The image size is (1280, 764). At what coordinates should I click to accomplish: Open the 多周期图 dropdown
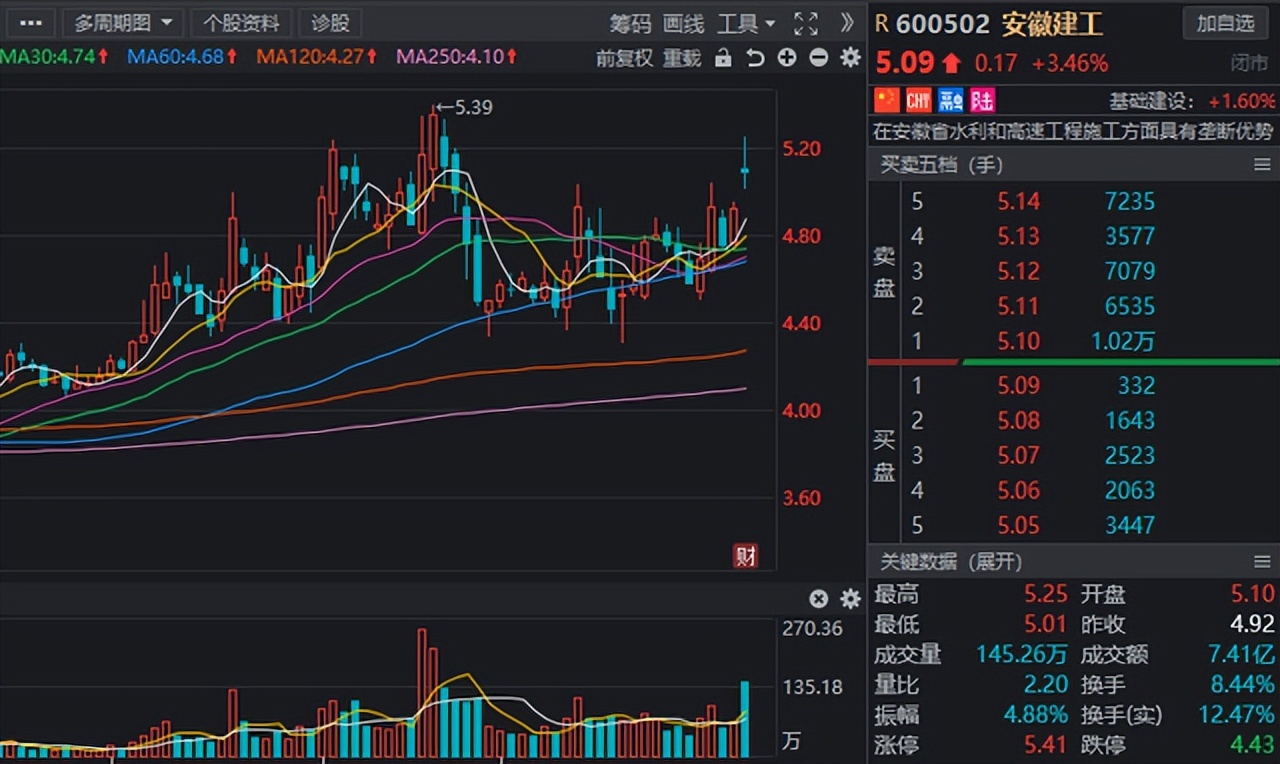coord(122,23)
